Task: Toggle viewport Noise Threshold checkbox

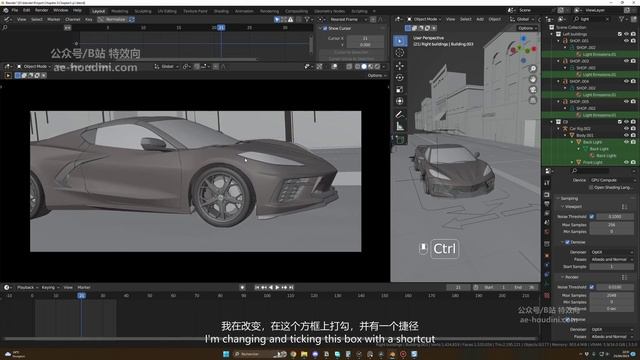Action: [x=591, y=217]
